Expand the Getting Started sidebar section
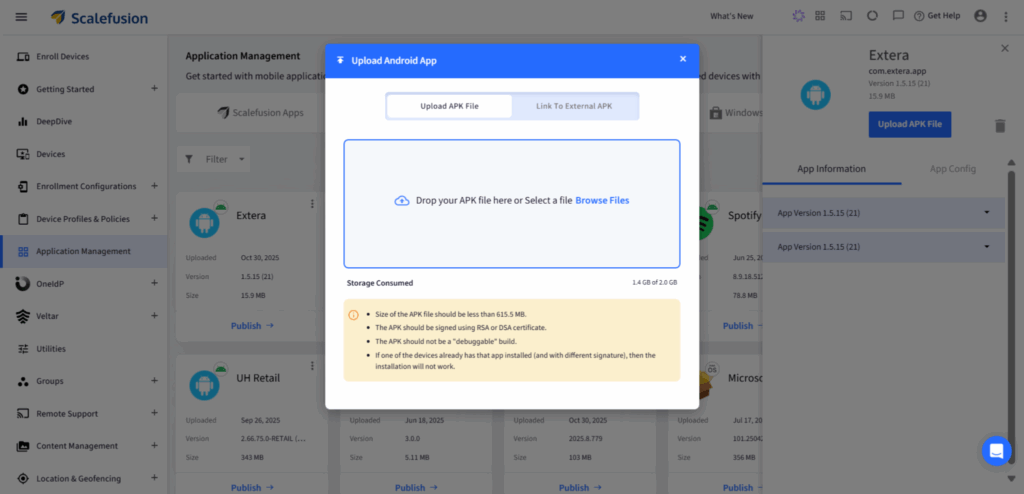The image size is (1024, 494). (x=154, y=89)
